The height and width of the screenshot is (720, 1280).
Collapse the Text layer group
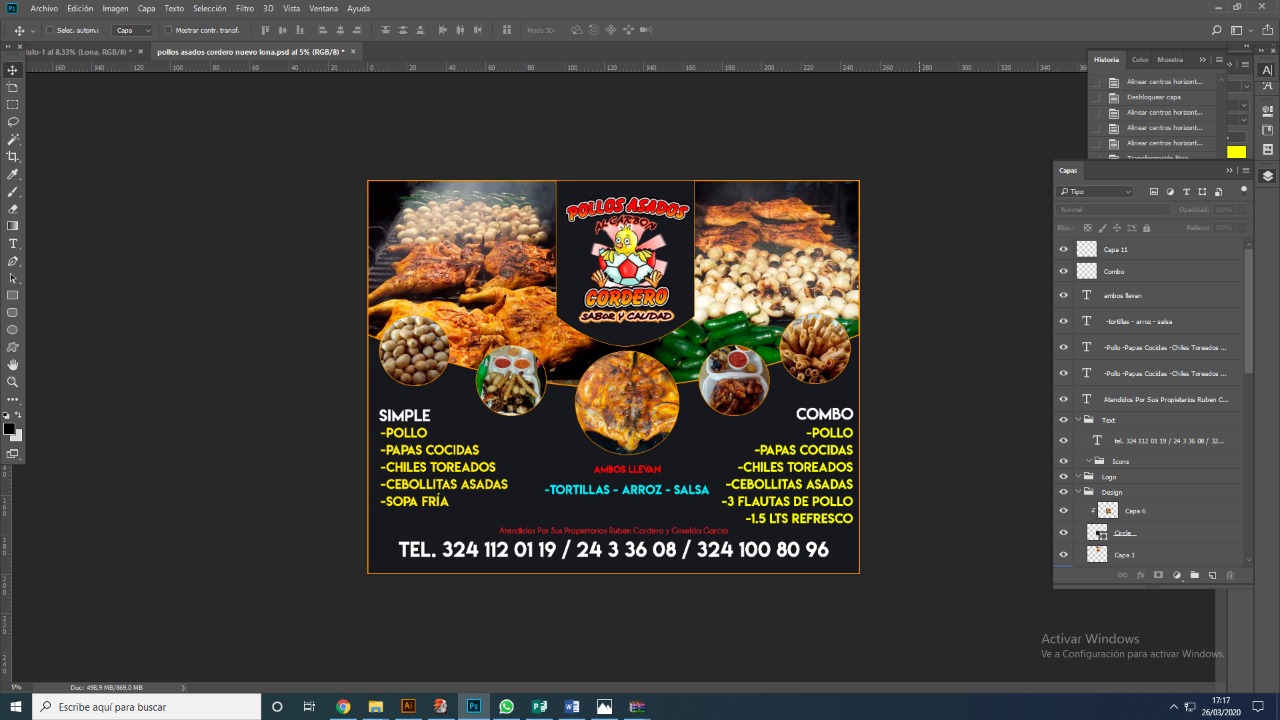1078,420
